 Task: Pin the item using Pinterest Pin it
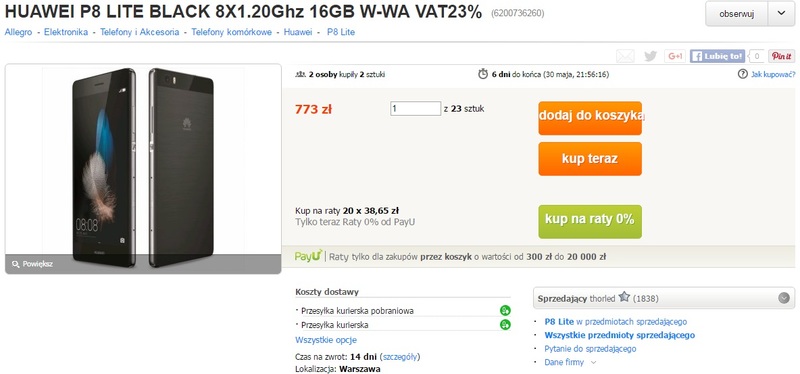[x=782, y=56]
